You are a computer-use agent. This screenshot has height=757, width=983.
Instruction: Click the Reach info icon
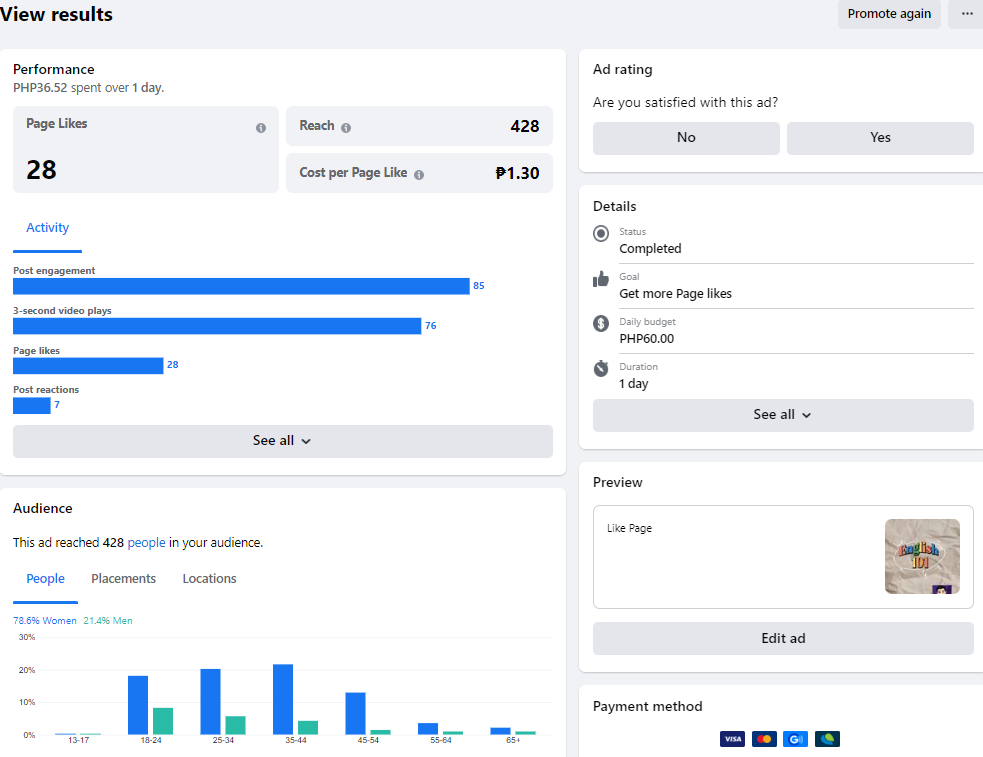pos(345,128)
